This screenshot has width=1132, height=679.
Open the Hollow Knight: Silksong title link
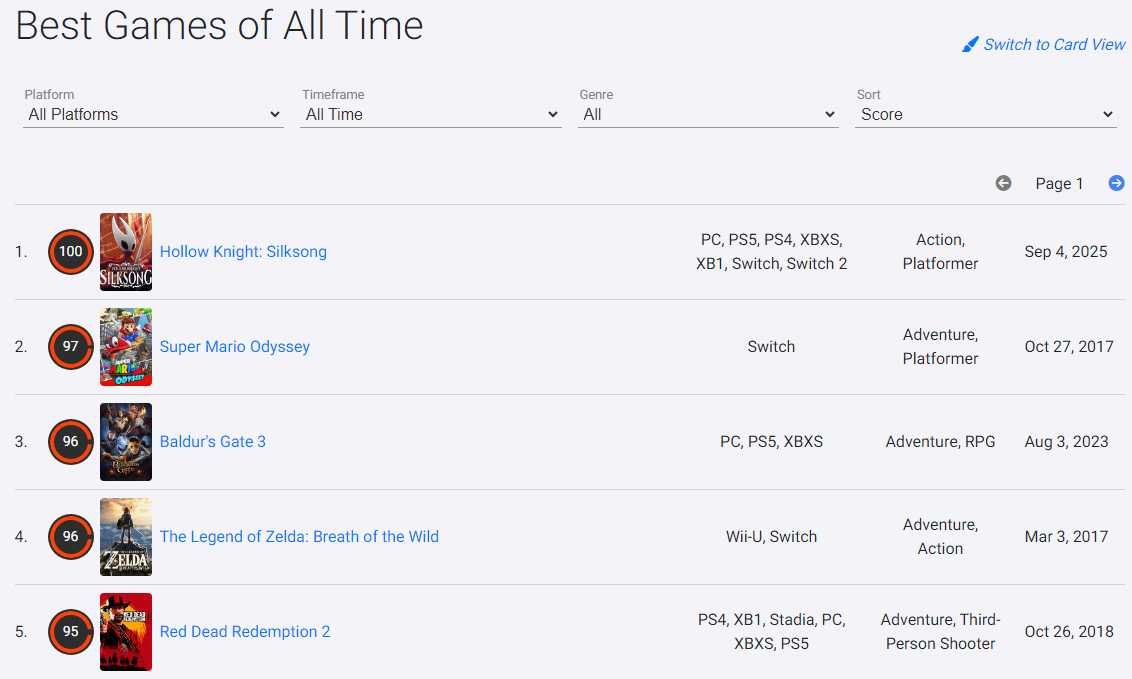tap(243, 252)
